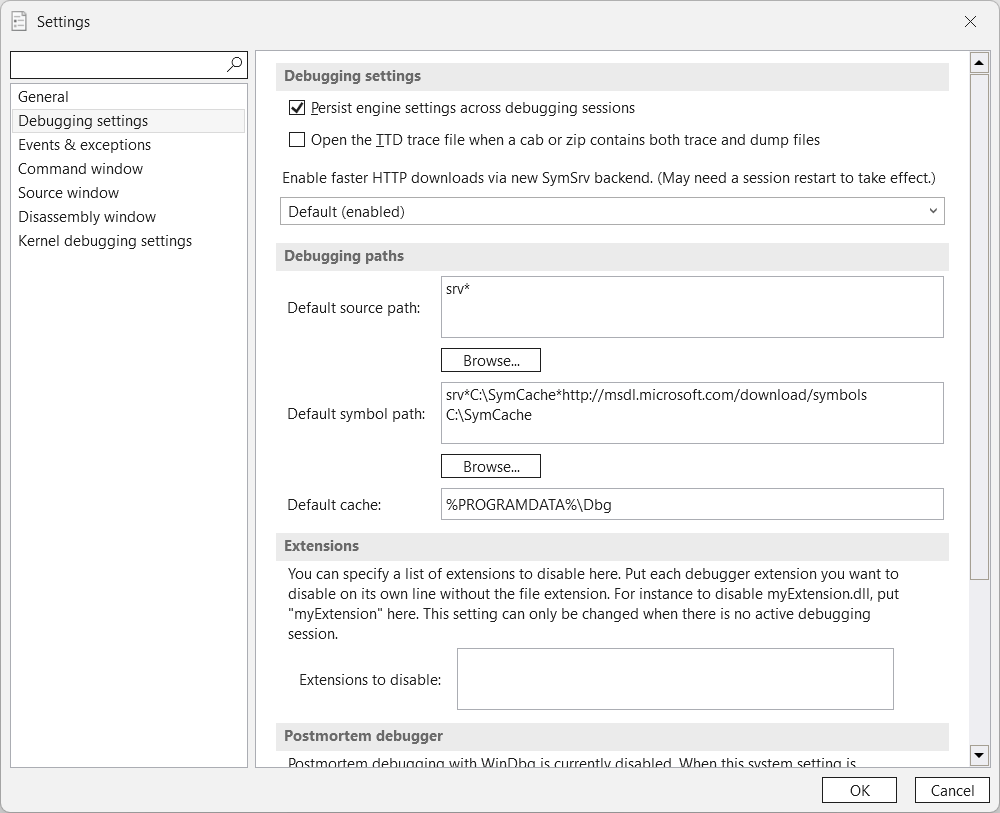The width and height of the screenshot is (1000, 813).
Task: Click the Settings window title icon
Action: pos(18,21)
